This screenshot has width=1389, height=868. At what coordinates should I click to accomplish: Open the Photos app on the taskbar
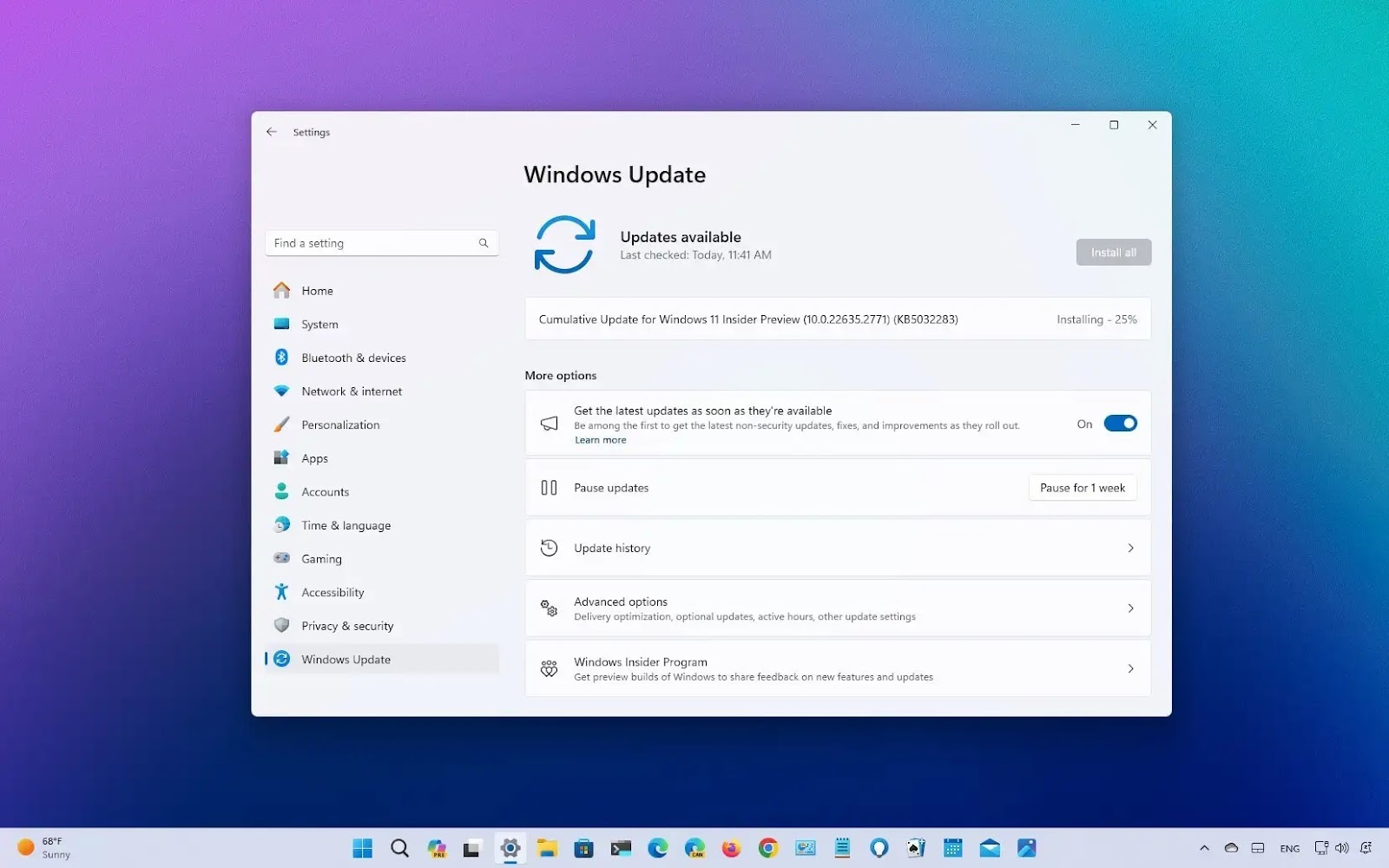point(1027,848)
